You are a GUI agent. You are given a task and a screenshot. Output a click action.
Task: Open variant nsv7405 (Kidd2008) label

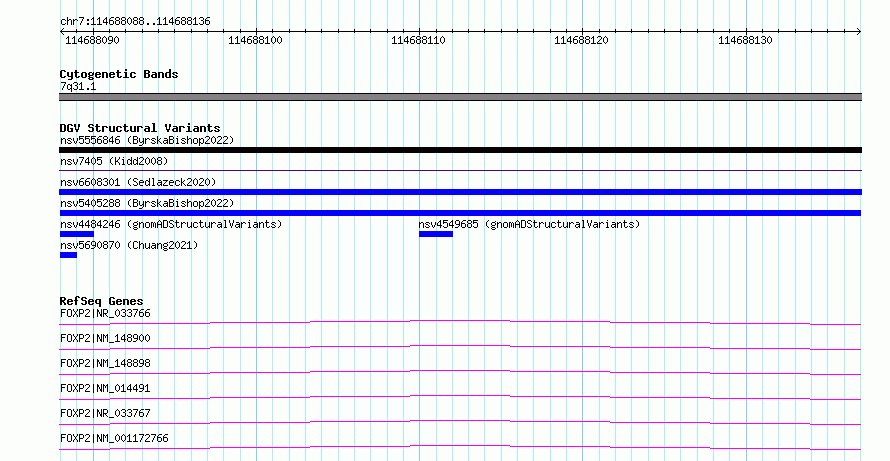tap(114, 161)
